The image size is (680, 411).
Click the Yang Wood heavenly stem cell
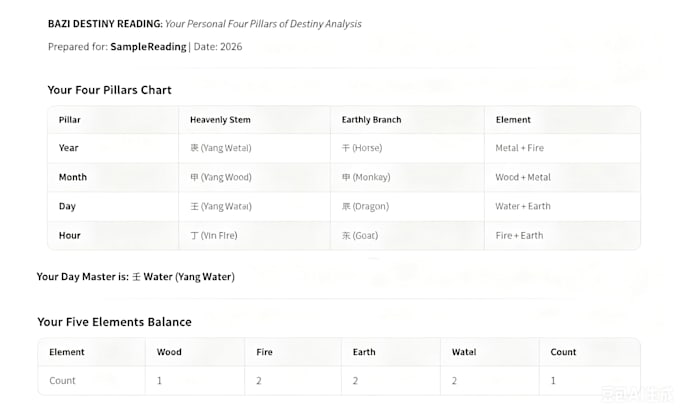221,177
